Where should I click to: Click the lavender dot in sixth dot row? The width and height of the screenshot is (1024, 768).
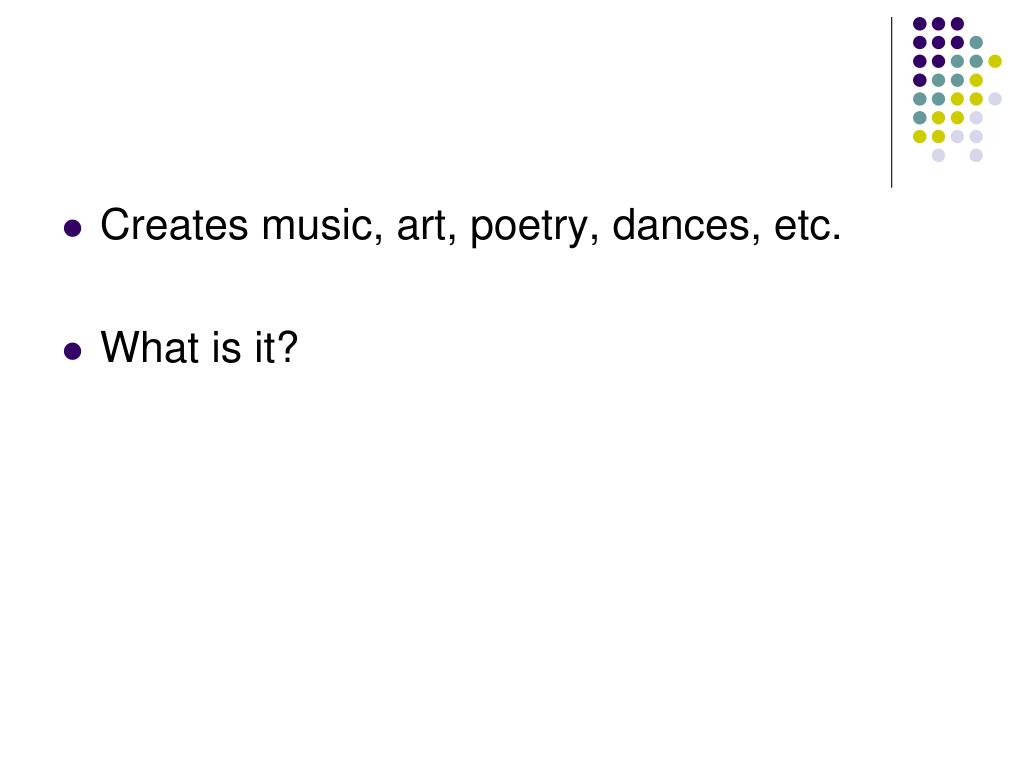click(x=976, y=118)
